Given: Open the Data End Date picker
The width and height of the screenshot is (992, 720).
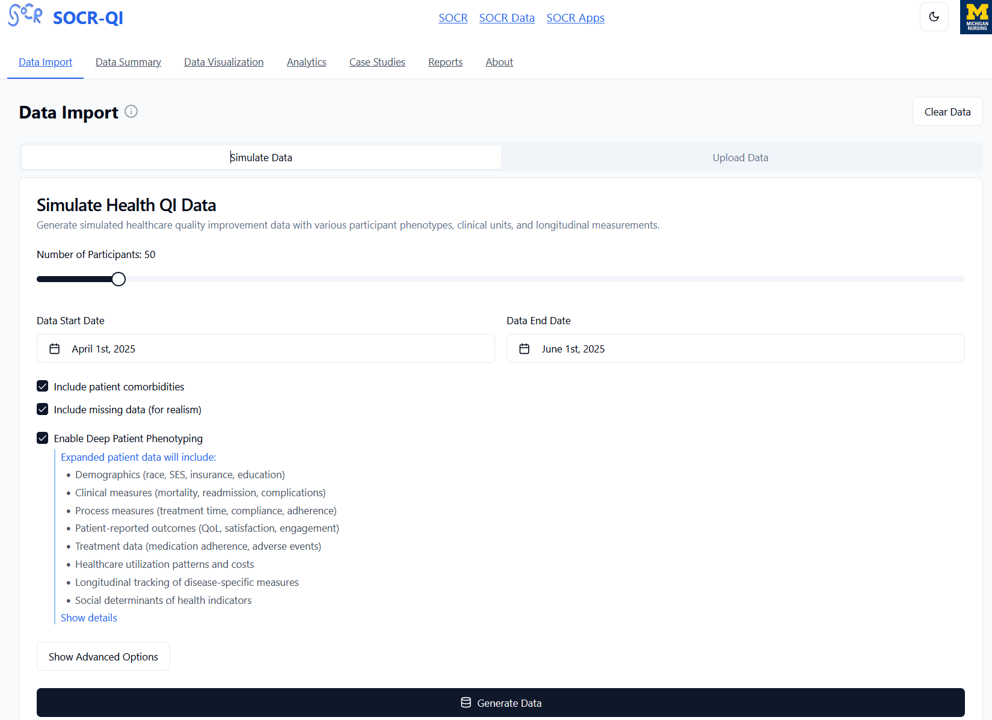Looking at the screenshot, I should tap(735, 349).
